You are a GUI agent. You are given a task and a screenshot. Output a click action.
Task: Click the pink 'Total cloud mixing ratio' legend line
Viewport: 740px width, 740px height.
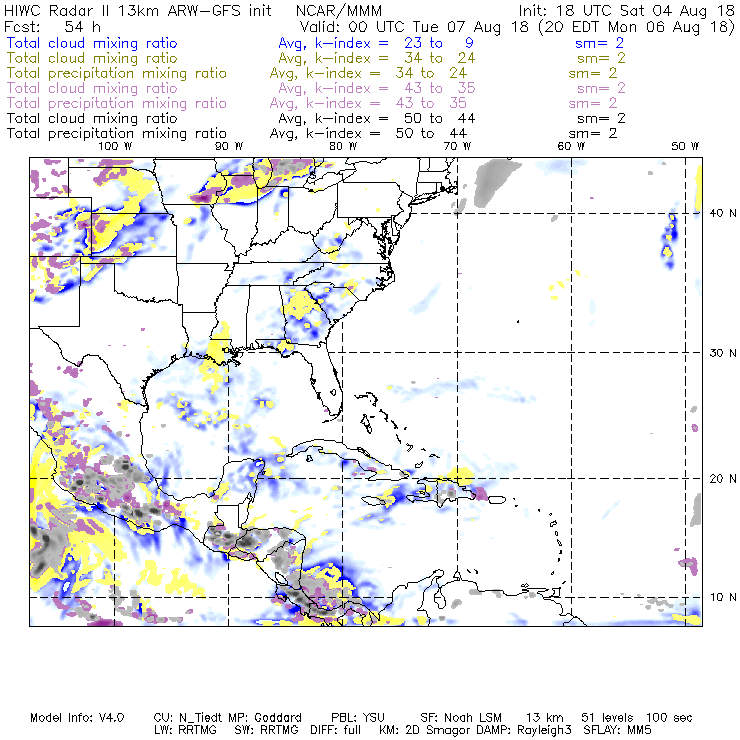click(x=92, y=88)
